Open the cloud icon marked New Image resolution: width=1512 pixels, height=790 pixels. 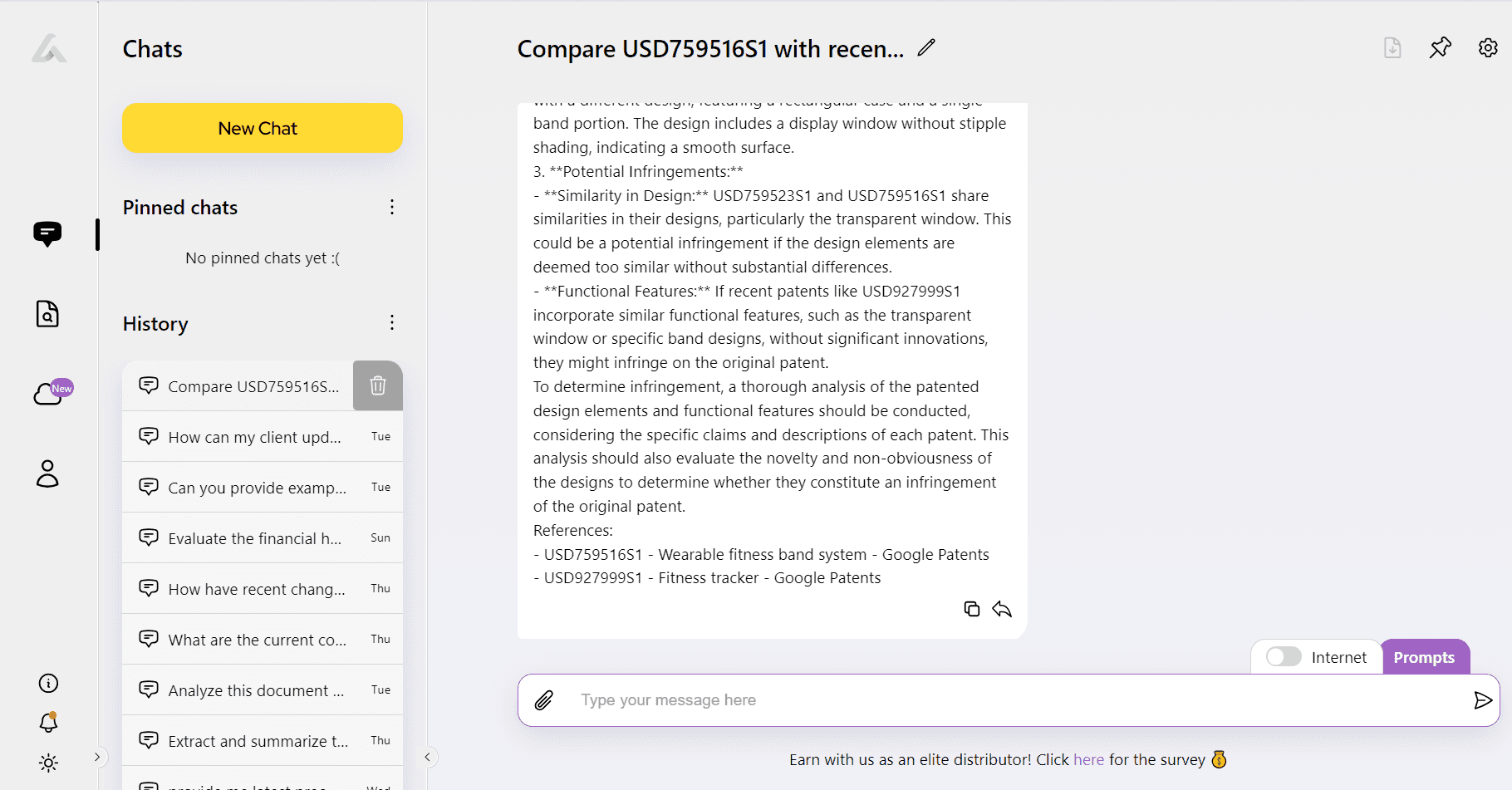coord(52,392)
